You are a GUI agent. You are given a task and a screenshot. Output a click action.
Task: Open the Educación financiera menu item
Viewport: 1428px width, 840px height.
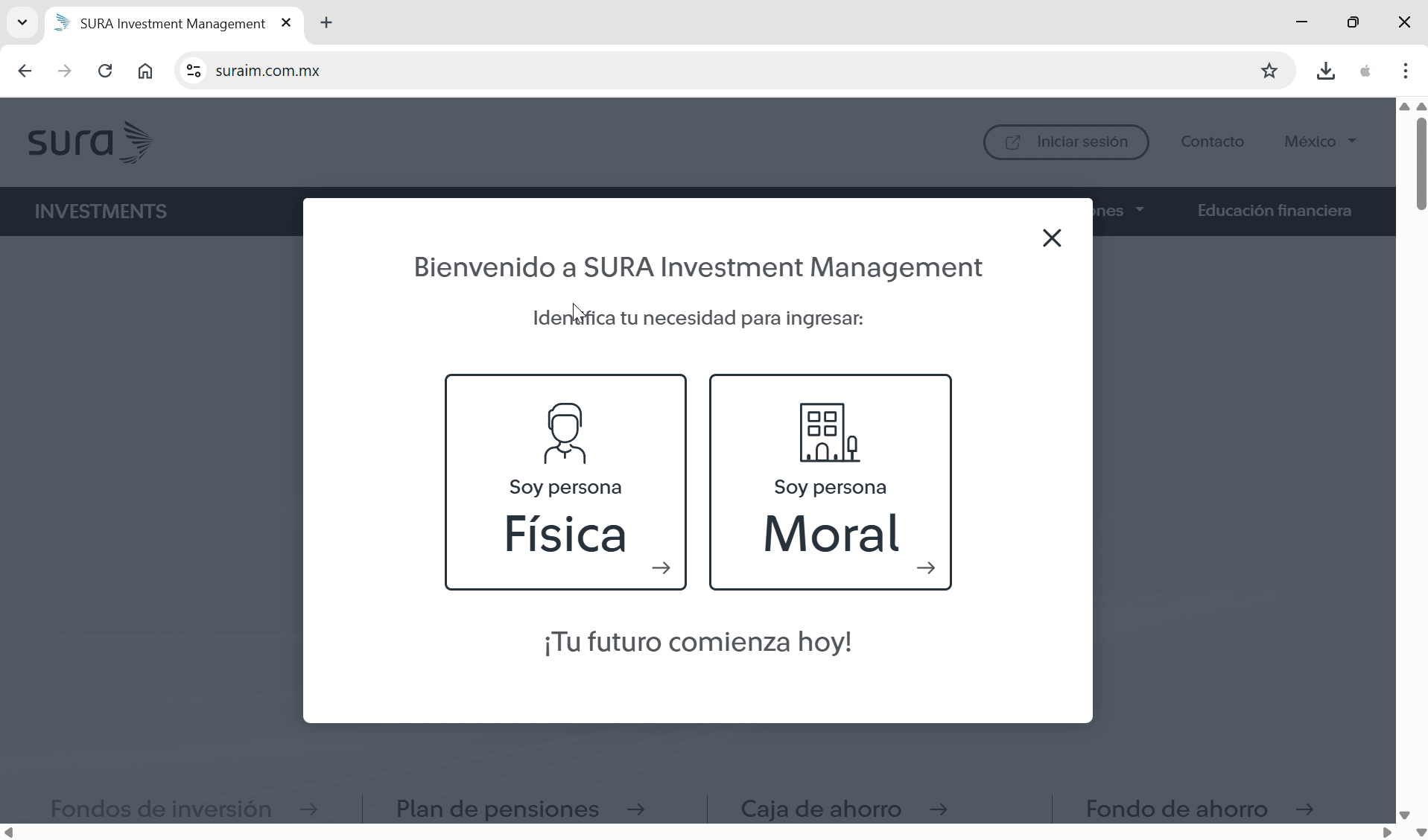[x=1274, y=211]
